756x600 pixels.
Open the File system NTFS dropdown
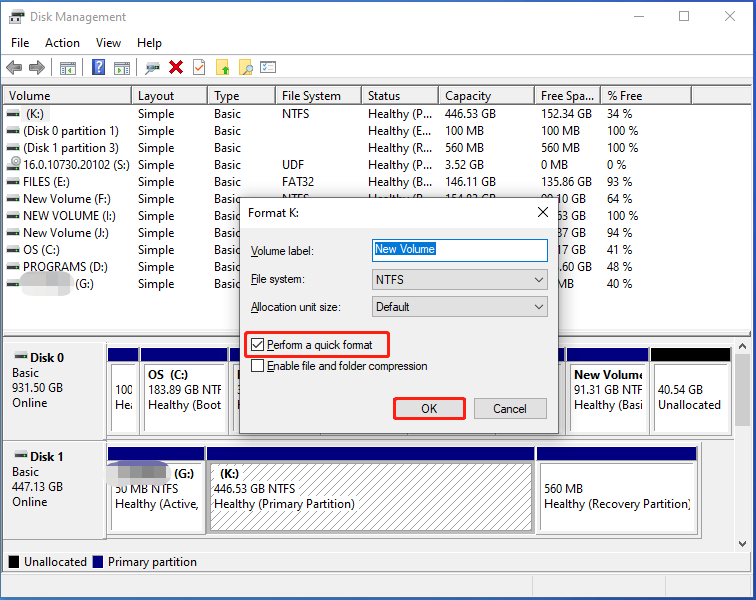click(459, 280)
